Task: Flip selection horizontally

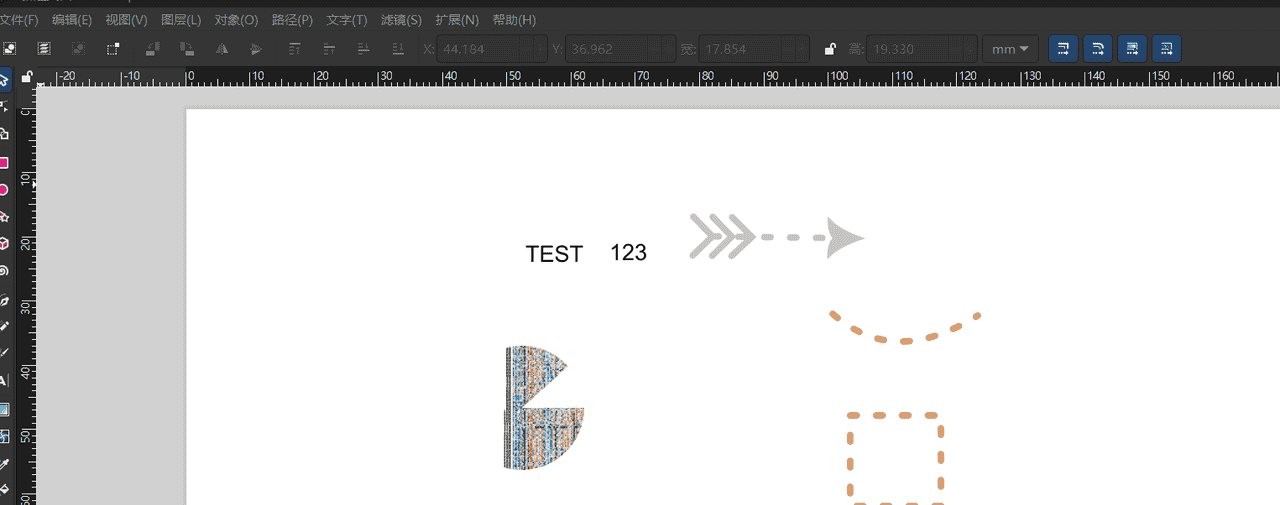Action: point(222,48)
